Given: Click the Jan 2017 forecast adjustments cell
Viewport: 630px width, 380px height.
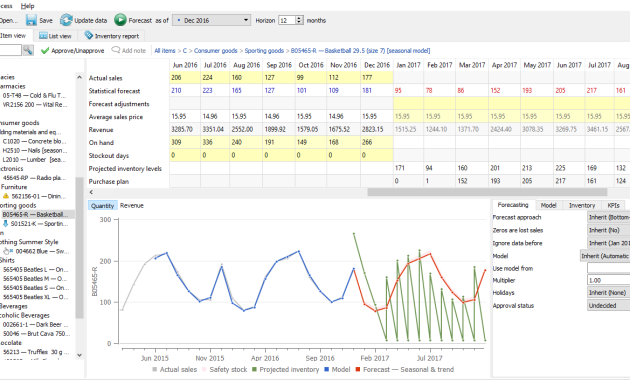Looking at the screenshot, I should coord(408,104).
